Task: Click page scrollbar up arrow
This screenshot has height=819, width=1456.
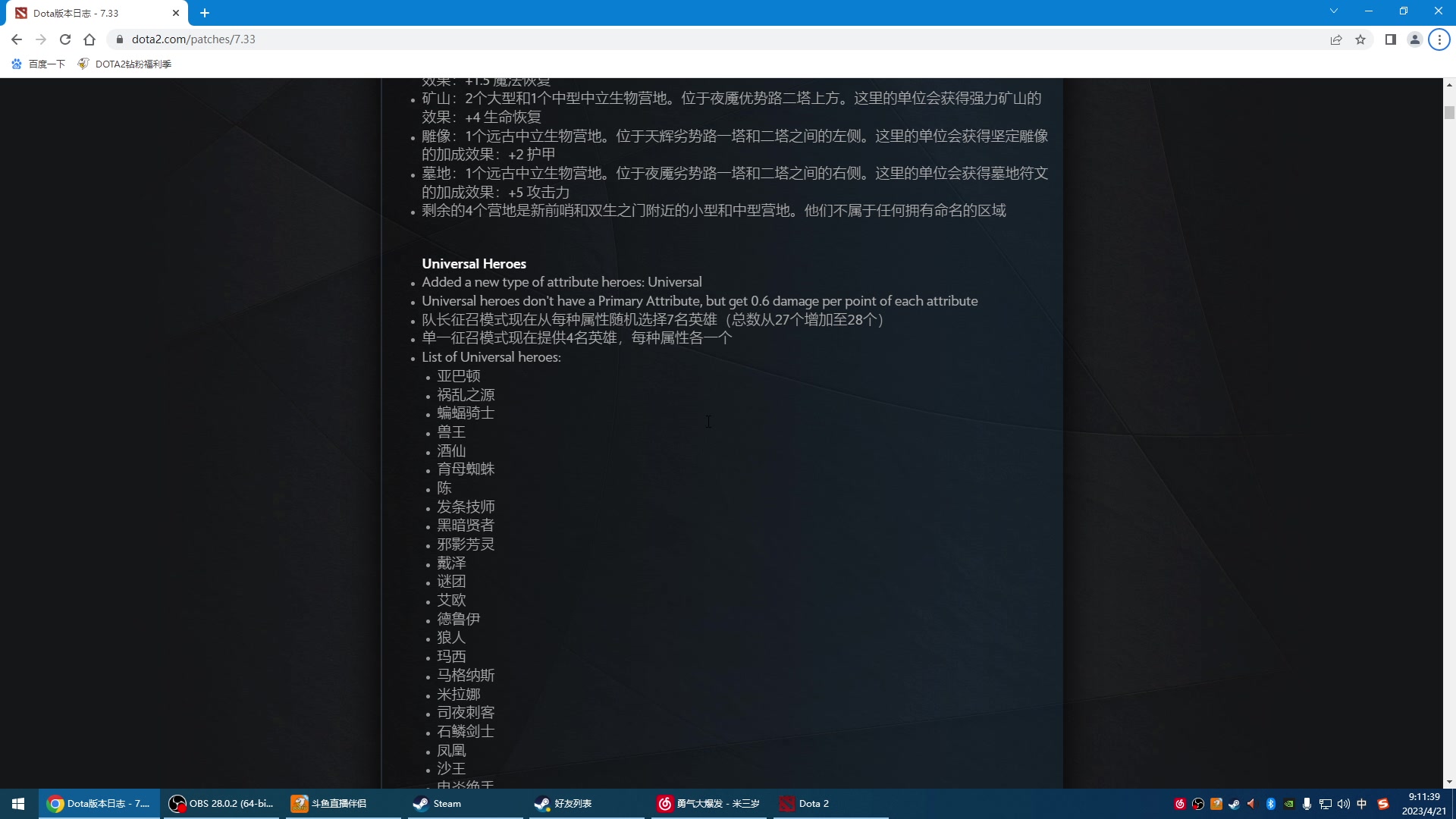Action: (1449, 83)
